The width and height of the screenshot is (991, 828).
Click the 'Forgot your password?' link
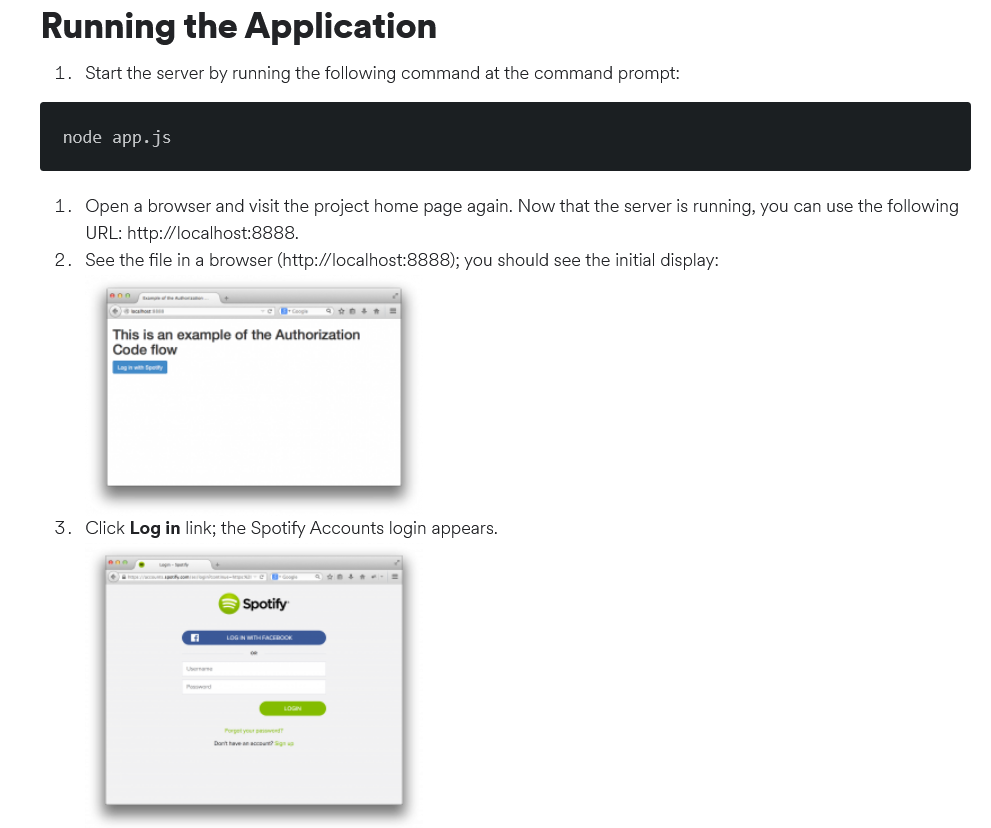coord(253,731)
